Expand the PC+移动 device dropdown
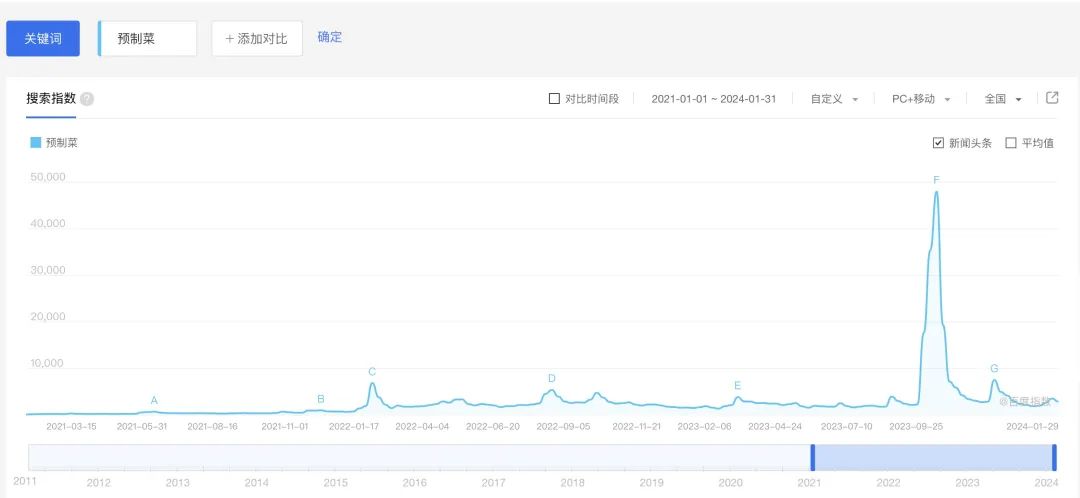Viewport: 1080px width, 498px height. (x=921, y=98)
